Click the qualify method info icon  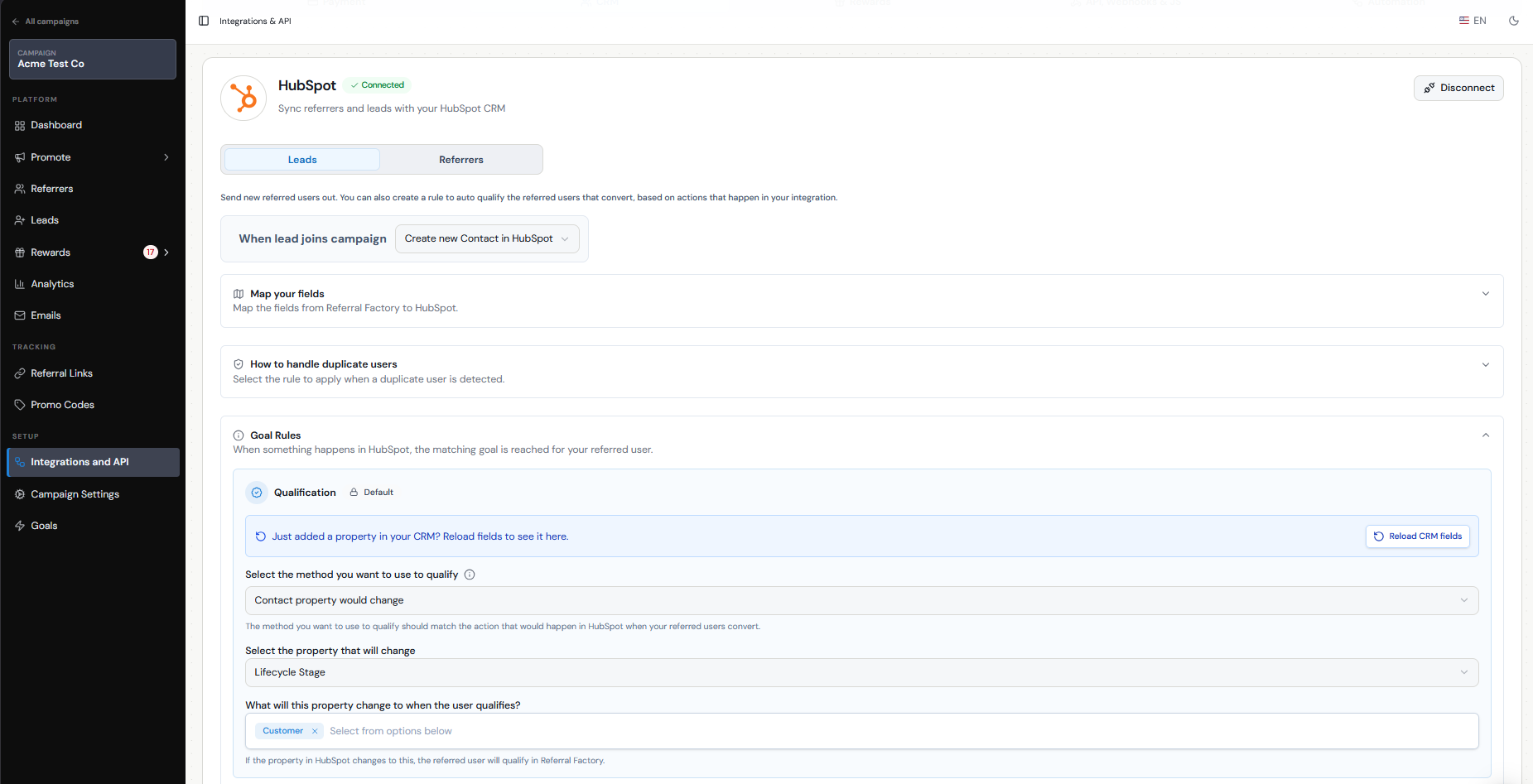pyautogui.click(x=470, y=575)
